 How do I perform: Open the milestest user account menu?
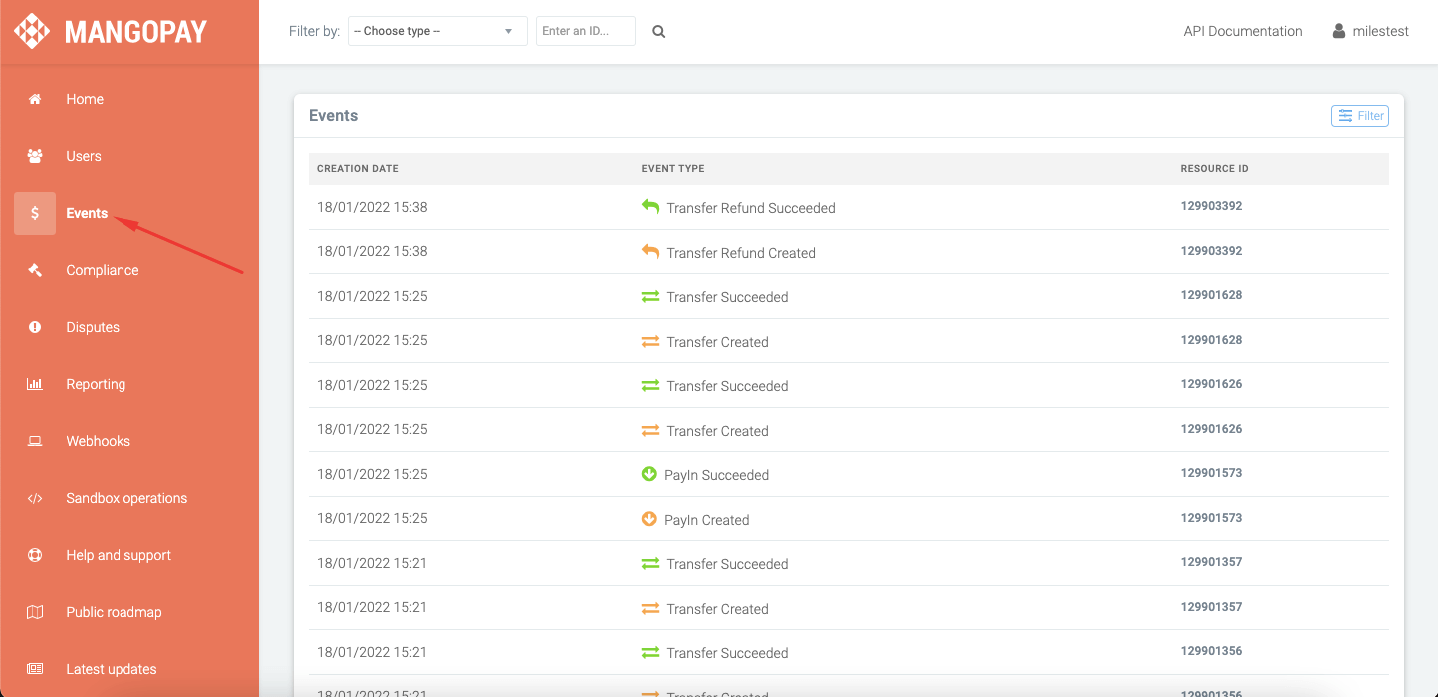tap(1370, 31)
